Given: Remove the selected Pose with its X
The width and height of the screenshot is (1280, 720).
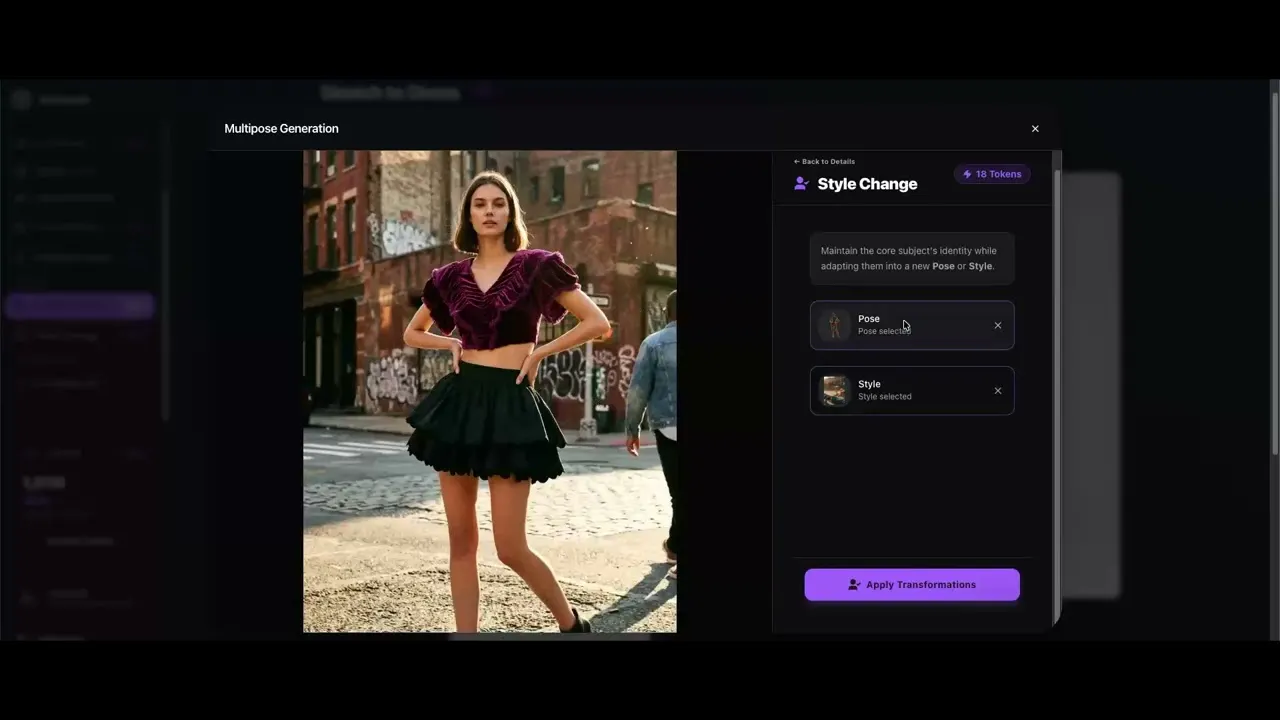Looking at the screenshot, I should click(x=997, y=325).
